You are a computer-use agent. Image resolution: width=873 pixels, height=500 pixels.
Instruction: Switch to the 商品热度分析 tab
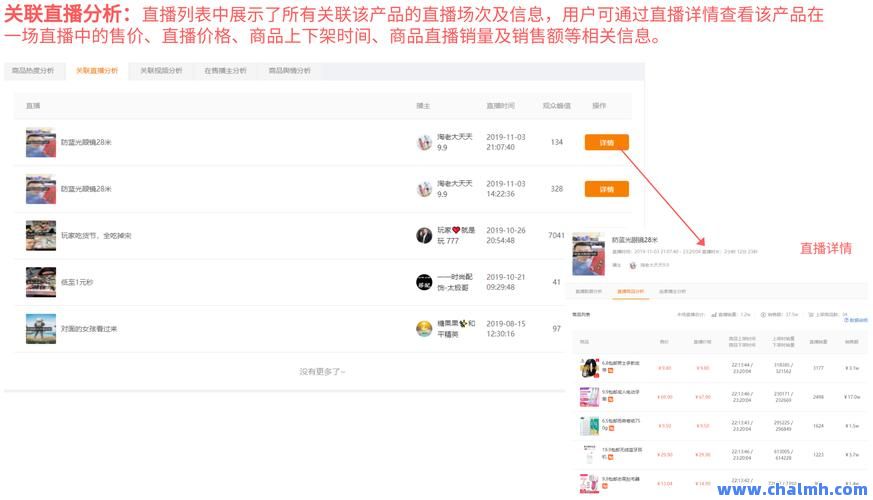click(x=33, y=71)
